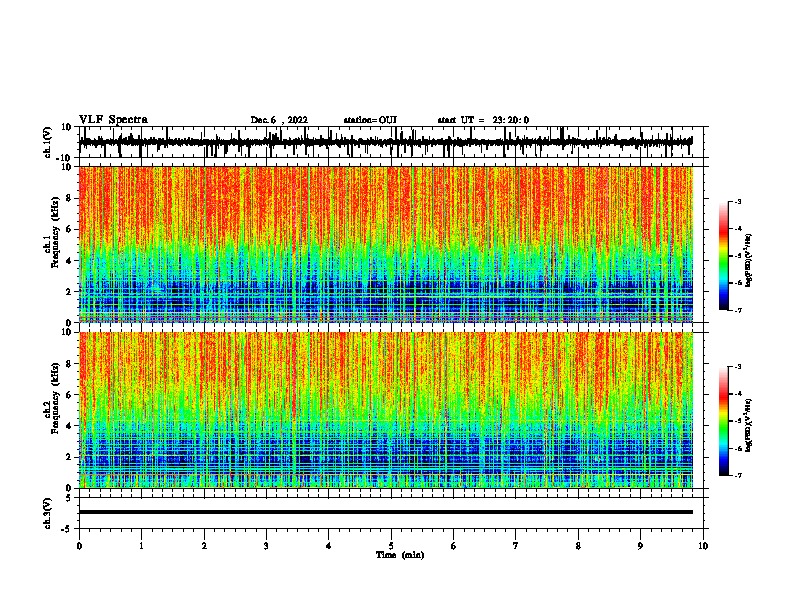
Task: Click the 'VLF Spectra' title text
Action: tap(113, 120)
